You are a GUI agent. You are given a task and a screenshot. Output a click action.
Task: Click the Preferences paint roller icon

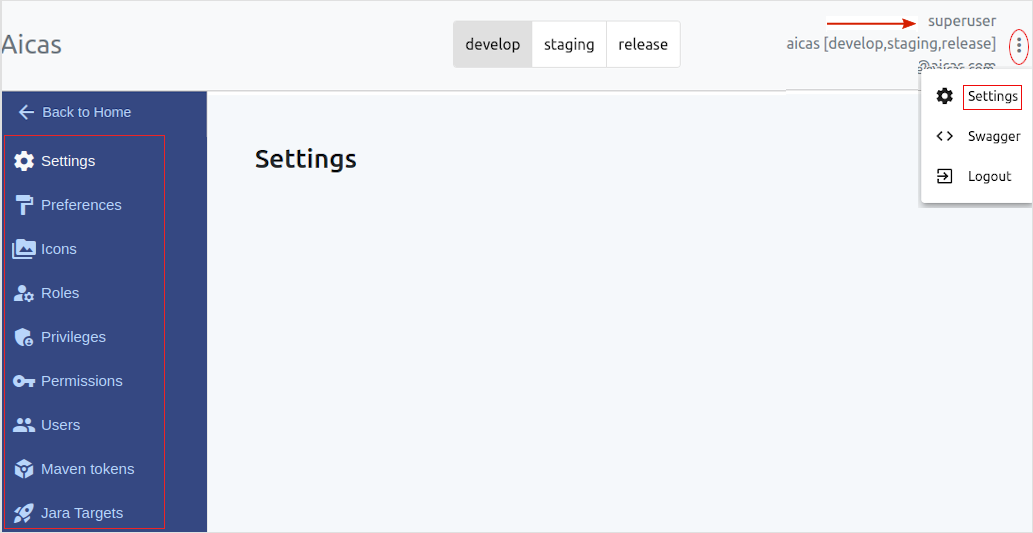click(24, 205)
